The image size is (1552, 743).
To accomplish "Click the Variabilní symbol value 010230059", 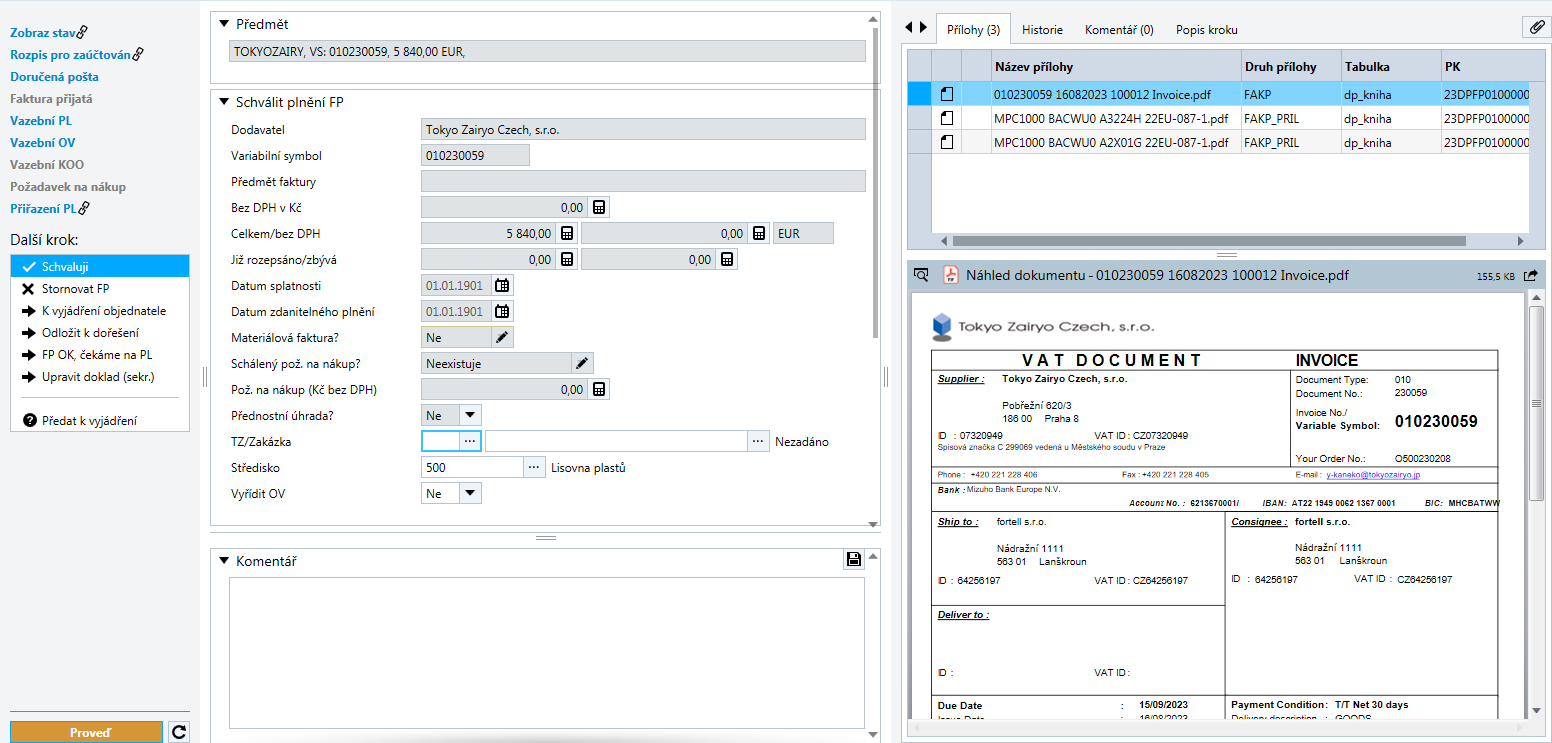I will click(475, 156).
